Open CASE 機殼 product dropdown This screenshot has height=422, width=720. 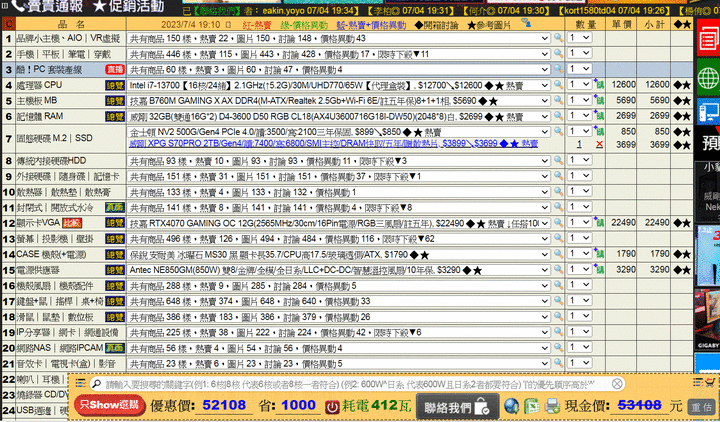pos(339,254)
